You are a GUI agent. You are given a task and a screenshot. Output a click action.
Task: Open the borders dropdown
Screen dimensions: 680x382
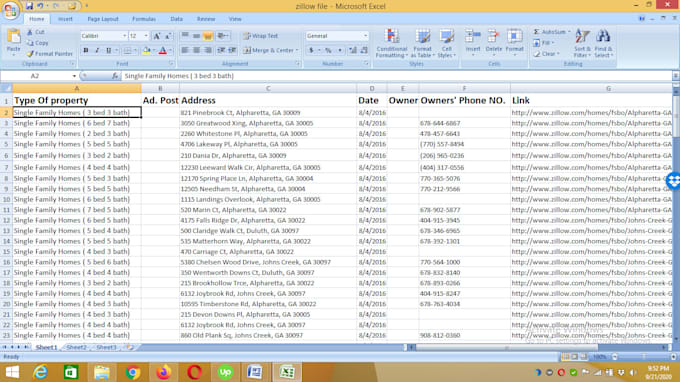click(x=135, y=51)
